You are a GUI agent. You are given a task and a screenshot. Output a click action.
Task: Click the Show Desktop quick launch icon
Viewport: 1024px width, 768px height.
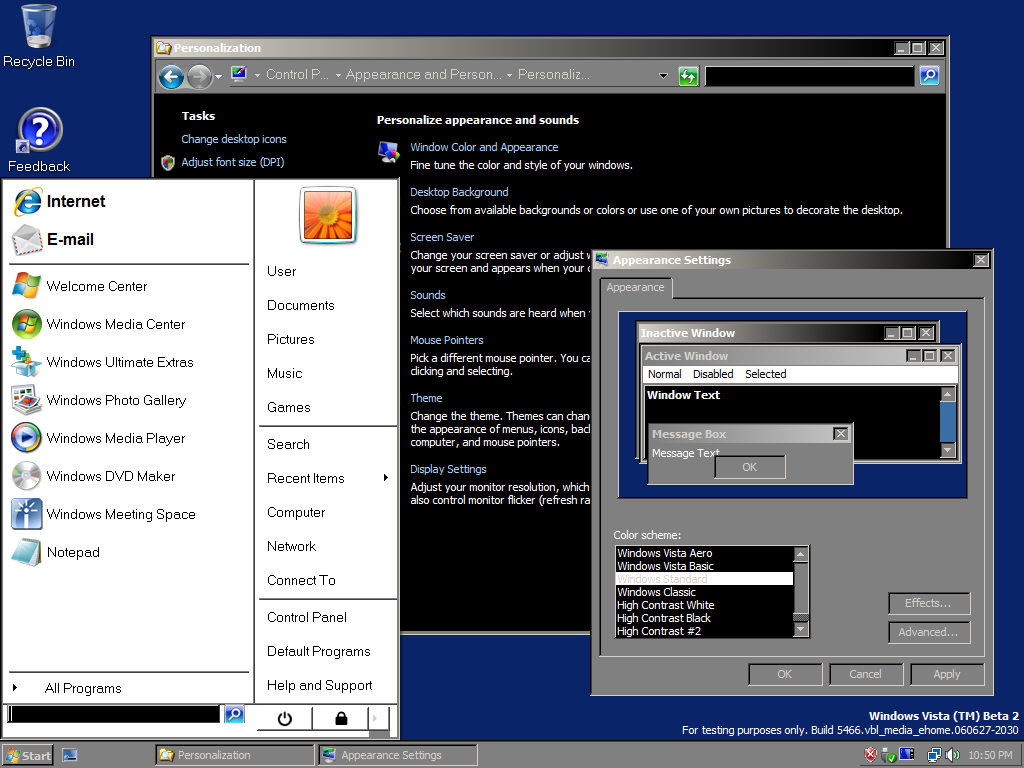70,755
